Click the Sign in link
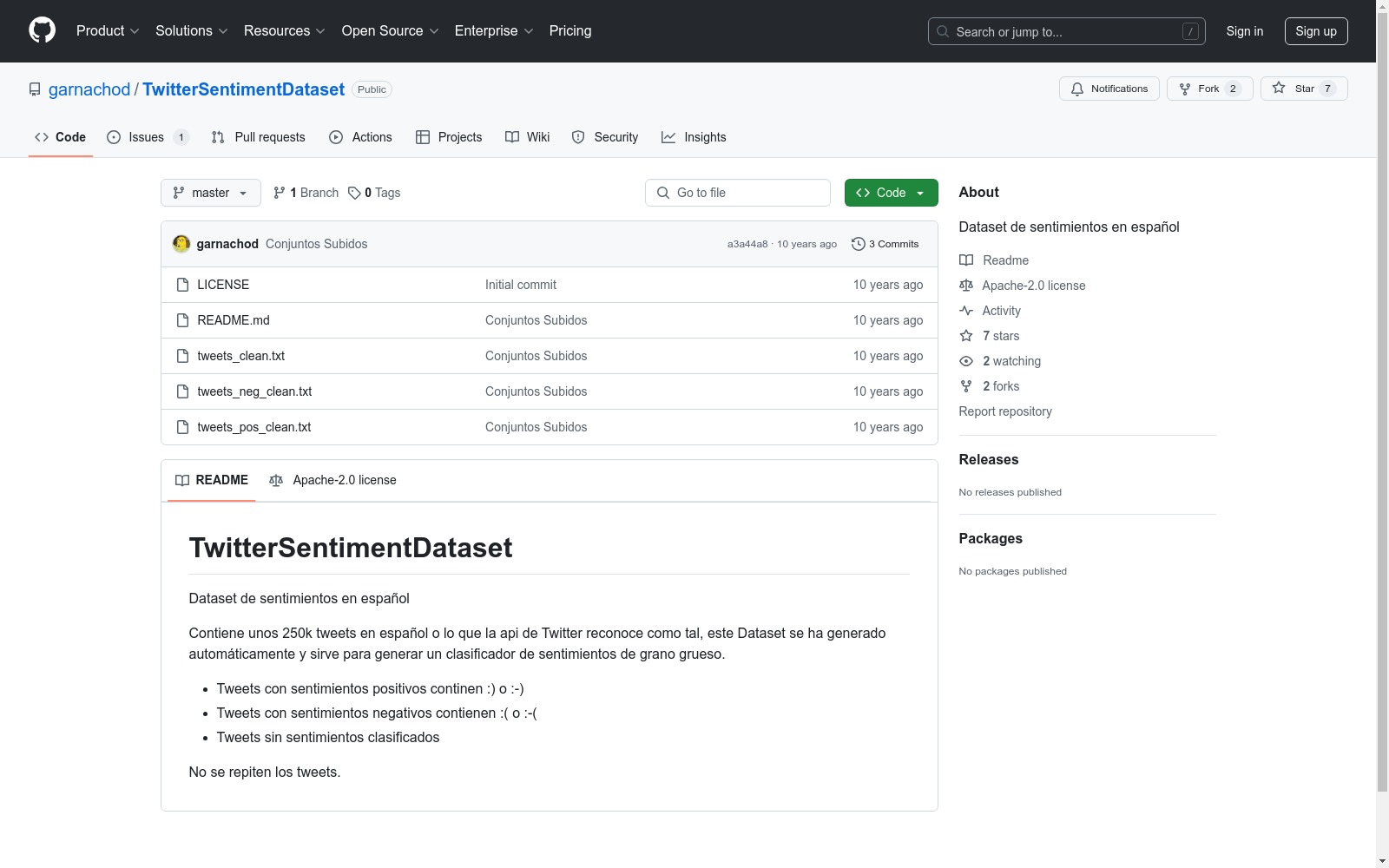This screenshot has width=1389, height=868. click(x=1245, y=31)
